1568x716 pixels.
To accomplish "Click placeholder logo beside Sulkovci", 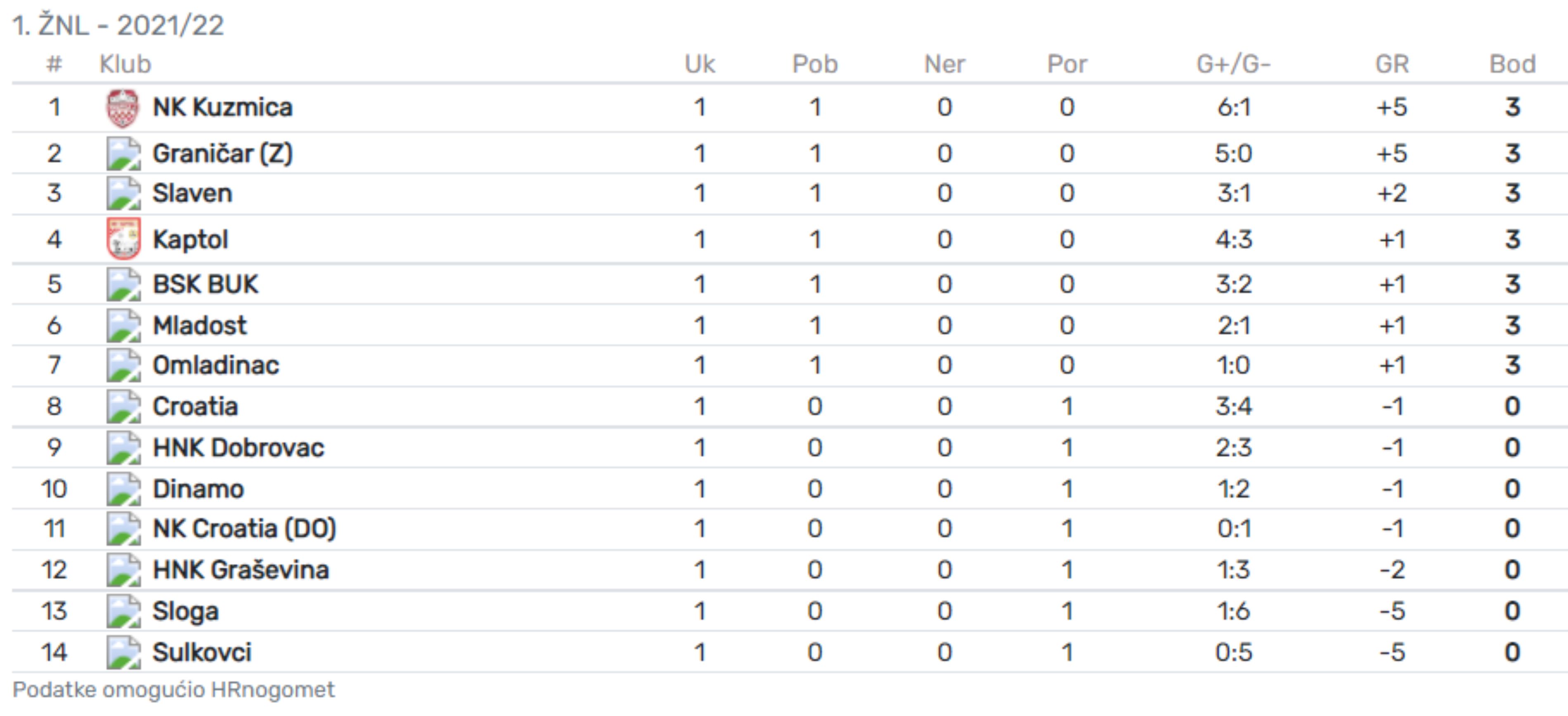I will [x=123, y=653].
